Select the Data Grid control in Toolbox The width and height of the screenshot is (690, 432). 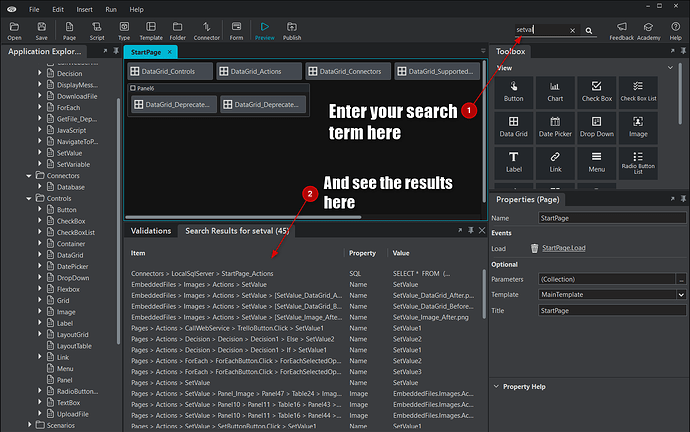(x=514, y=128)
